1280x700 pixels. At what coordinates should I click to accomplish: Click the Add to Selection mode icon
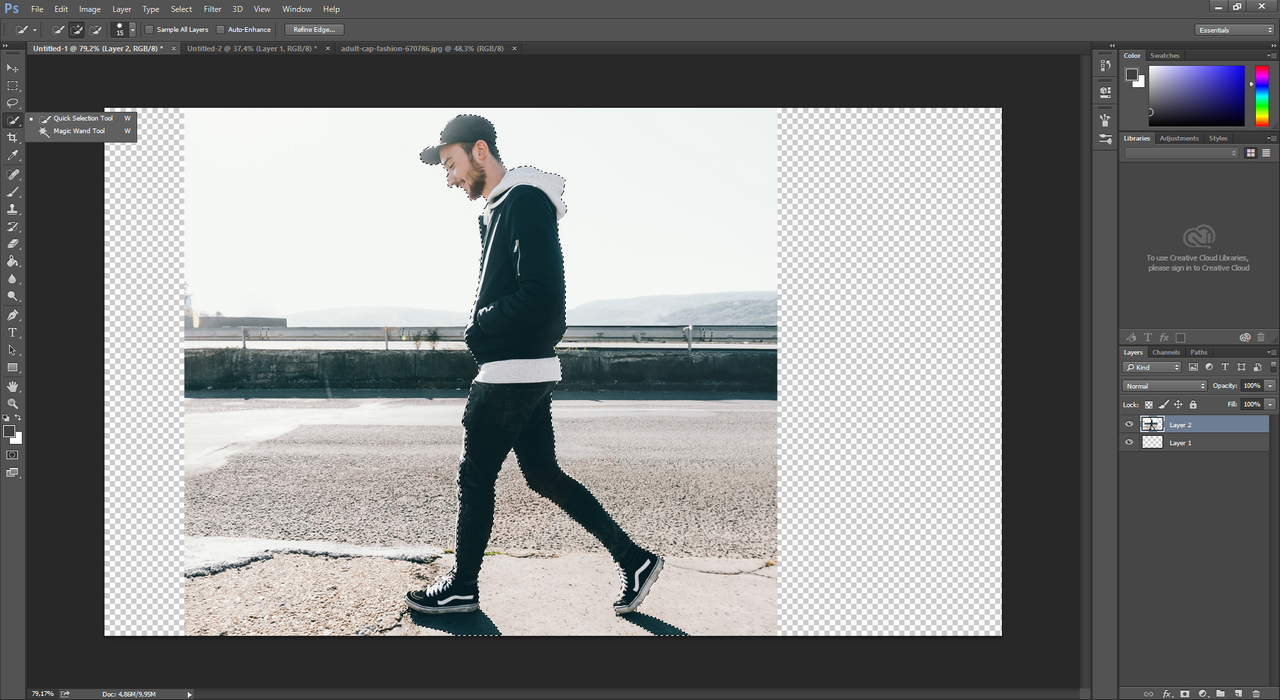[77, 30]
